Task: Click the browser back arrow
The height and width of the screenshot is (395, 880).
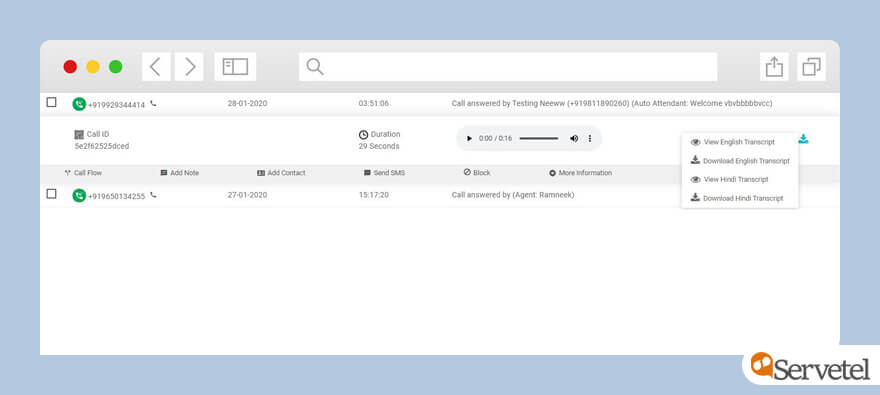Action: (156, 67)
